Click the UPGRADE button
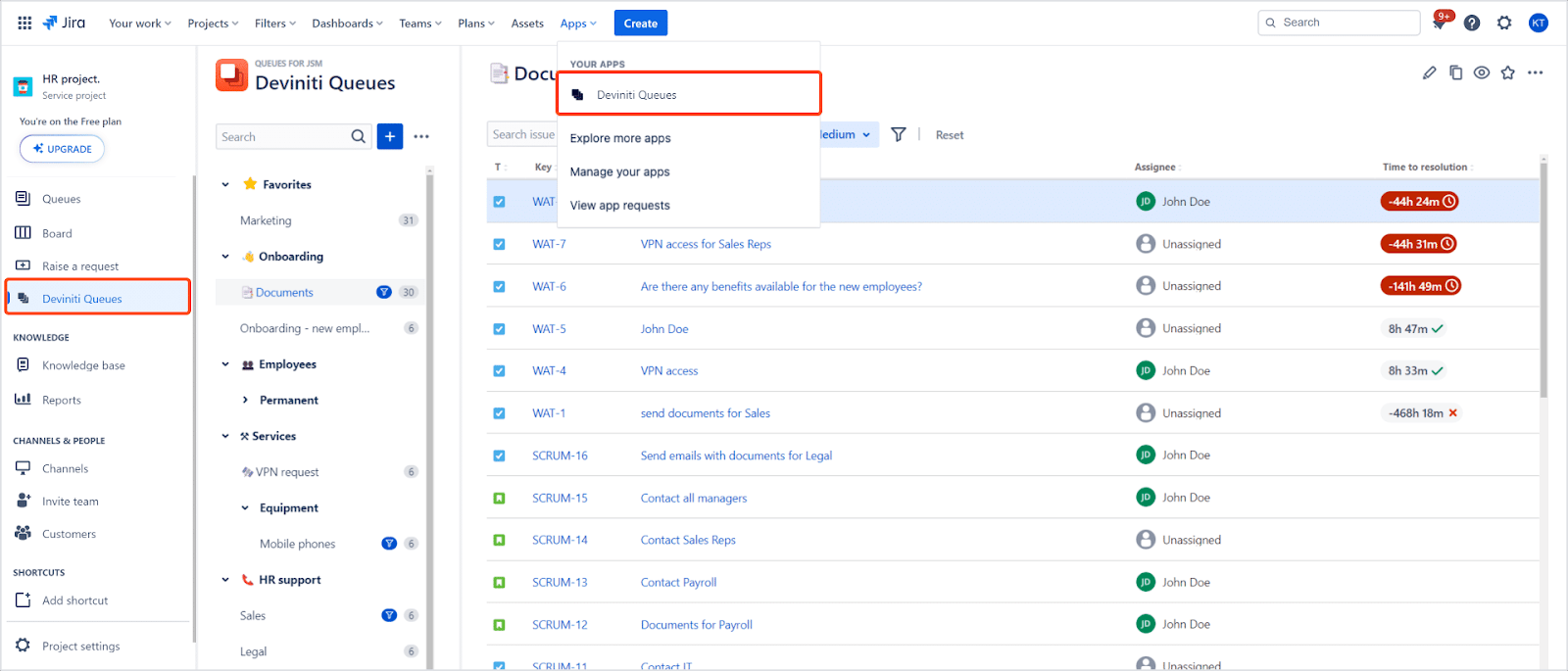Viewport: 1568px width, 671px height. coord(62,149)
